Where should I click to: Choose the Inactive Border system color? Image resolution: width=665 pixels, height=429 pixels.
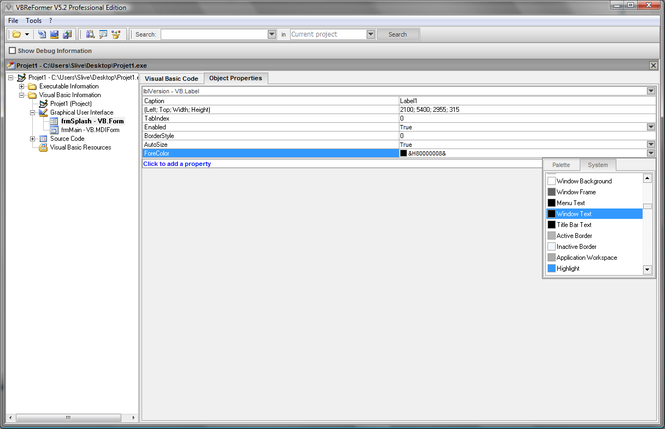594,247
